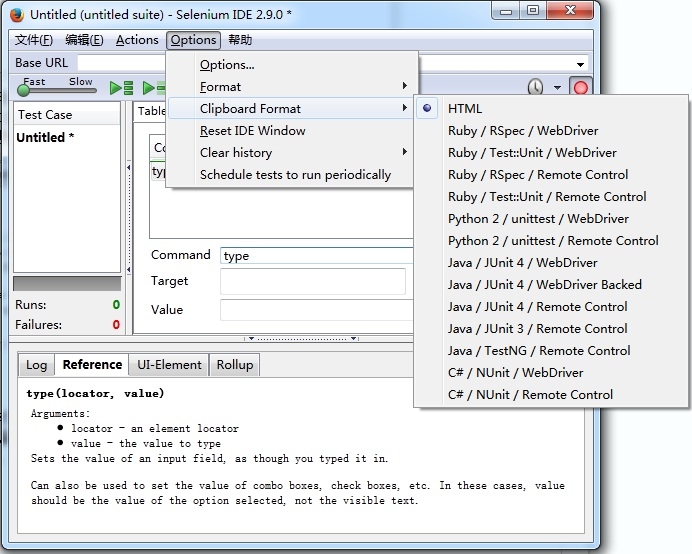The width and height of the screenshot is (692, 554).
Task: Select Ruby / RSpec / WebDriver format
Action: tap(551, 131)
